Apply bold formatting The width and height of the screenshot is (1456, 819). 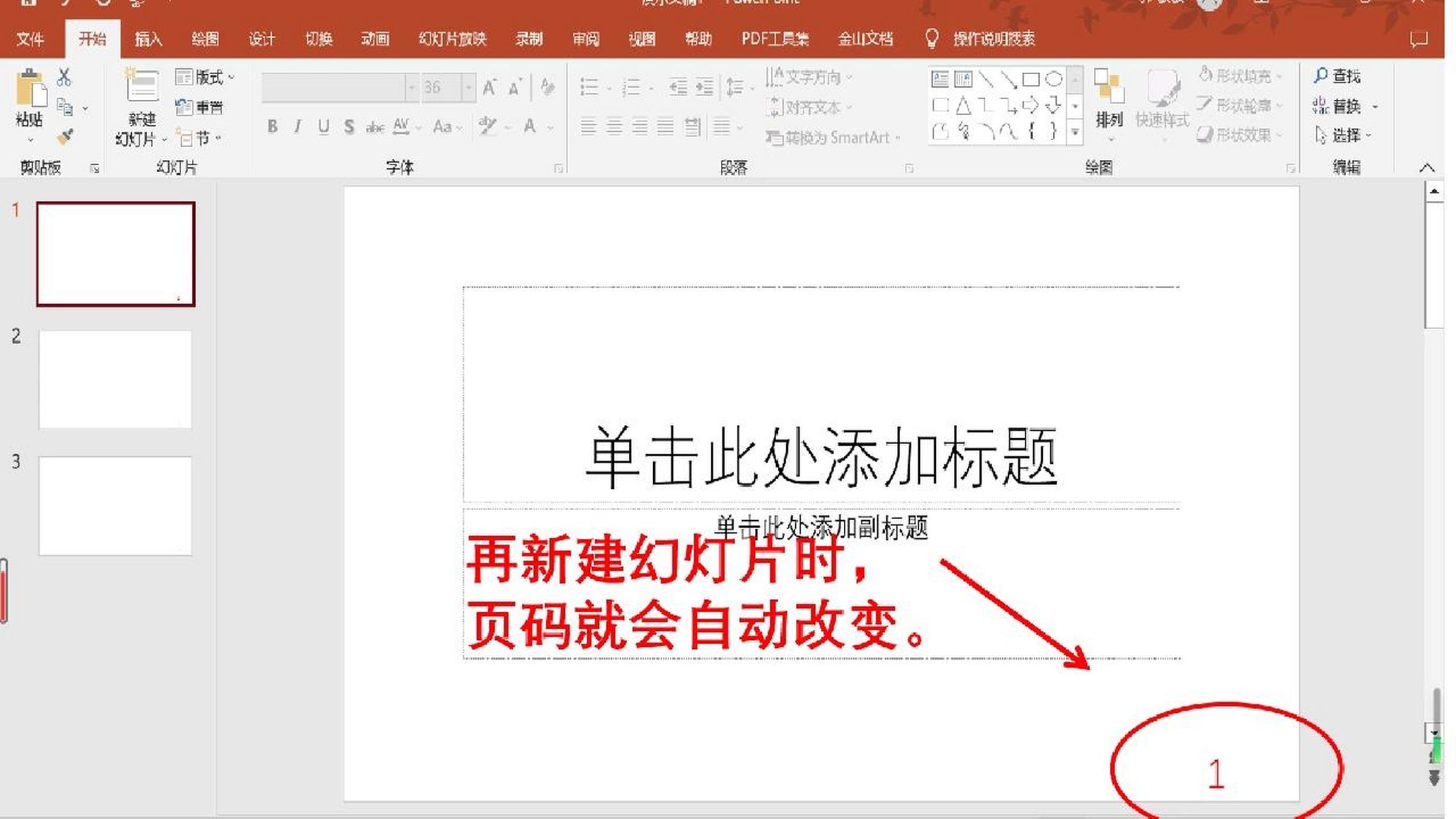(273, 127)
